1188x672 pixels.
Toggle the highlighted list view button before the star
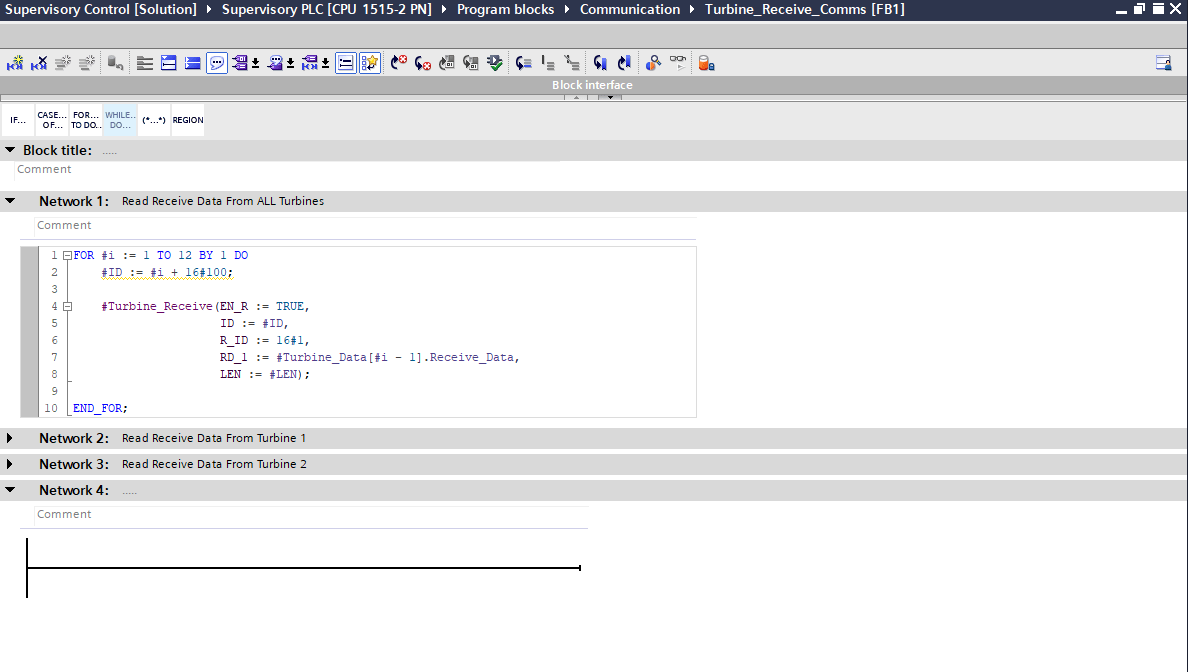(x=346, y=63)
